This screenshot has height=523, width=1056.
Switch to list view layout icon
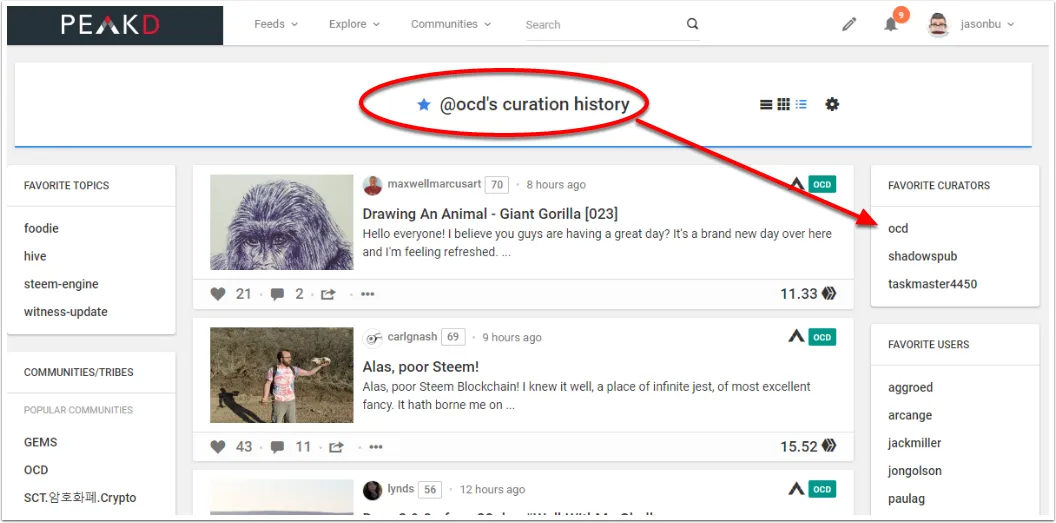coord(766,104)
